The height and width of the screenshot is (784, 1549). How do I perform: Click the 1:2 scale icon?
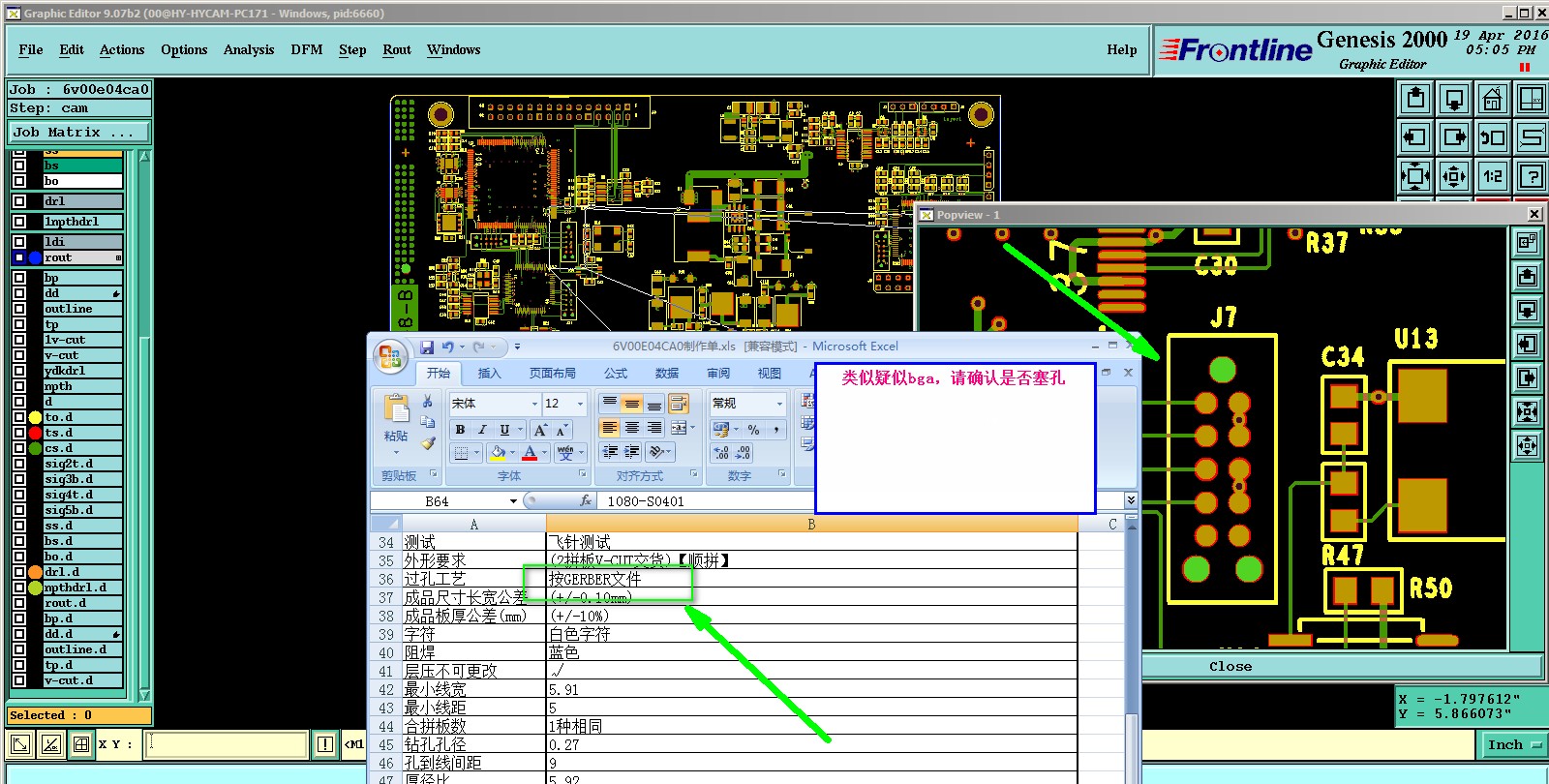(x=1493, y=176)
